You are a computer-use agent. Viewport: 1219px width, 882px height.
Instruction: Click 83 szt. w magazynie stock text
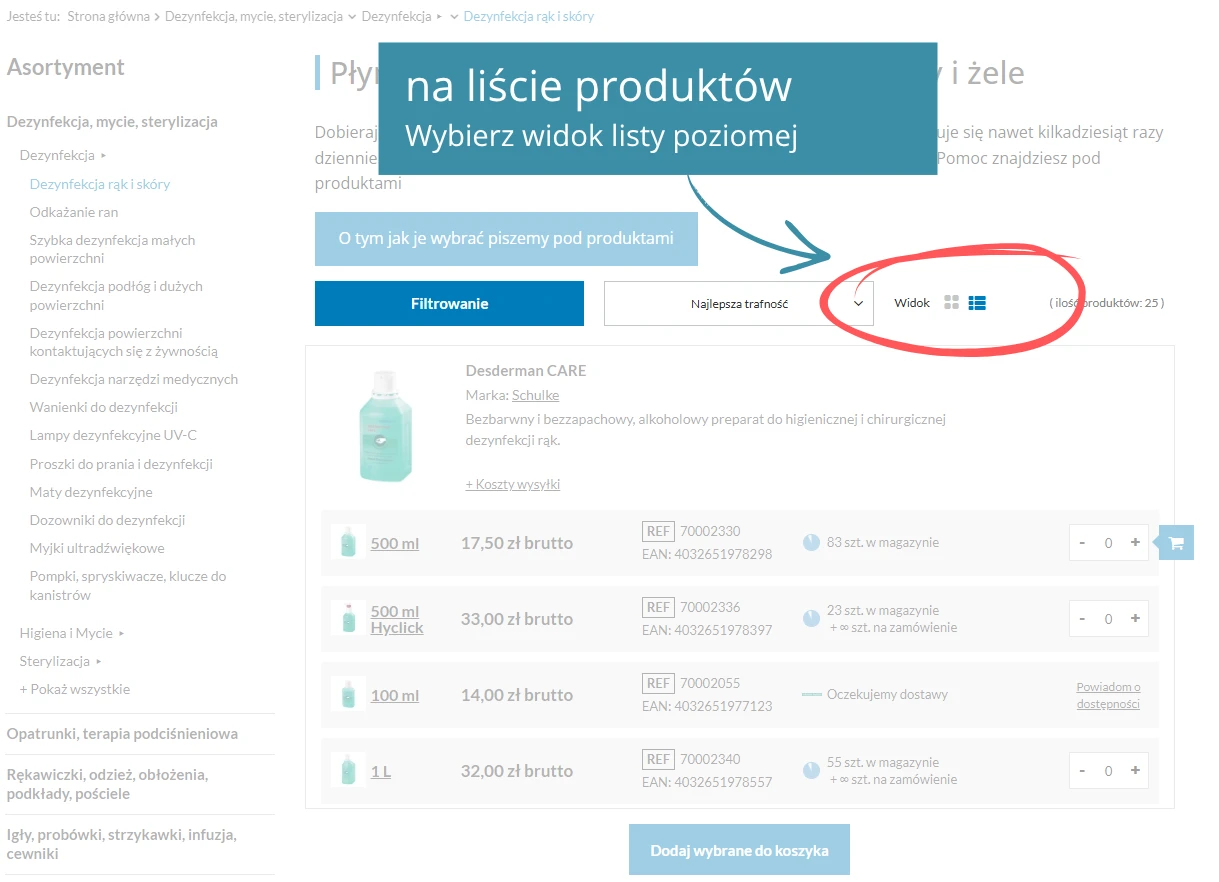pyautogui.click(x=883, y=542)
